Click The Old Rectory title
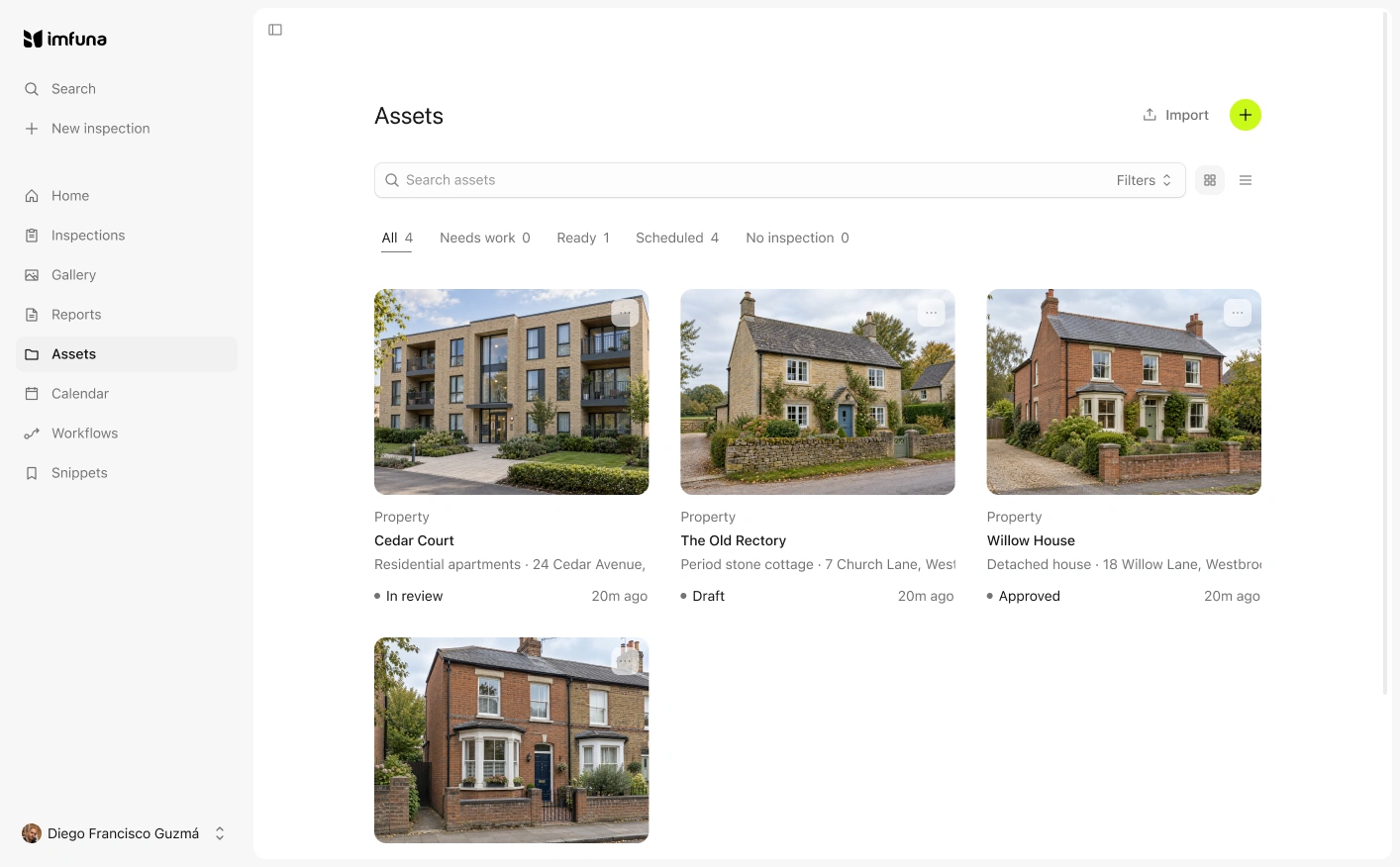Image resolution: width=1400 pixels, height=867 pixels. click(x=733, y=540)
